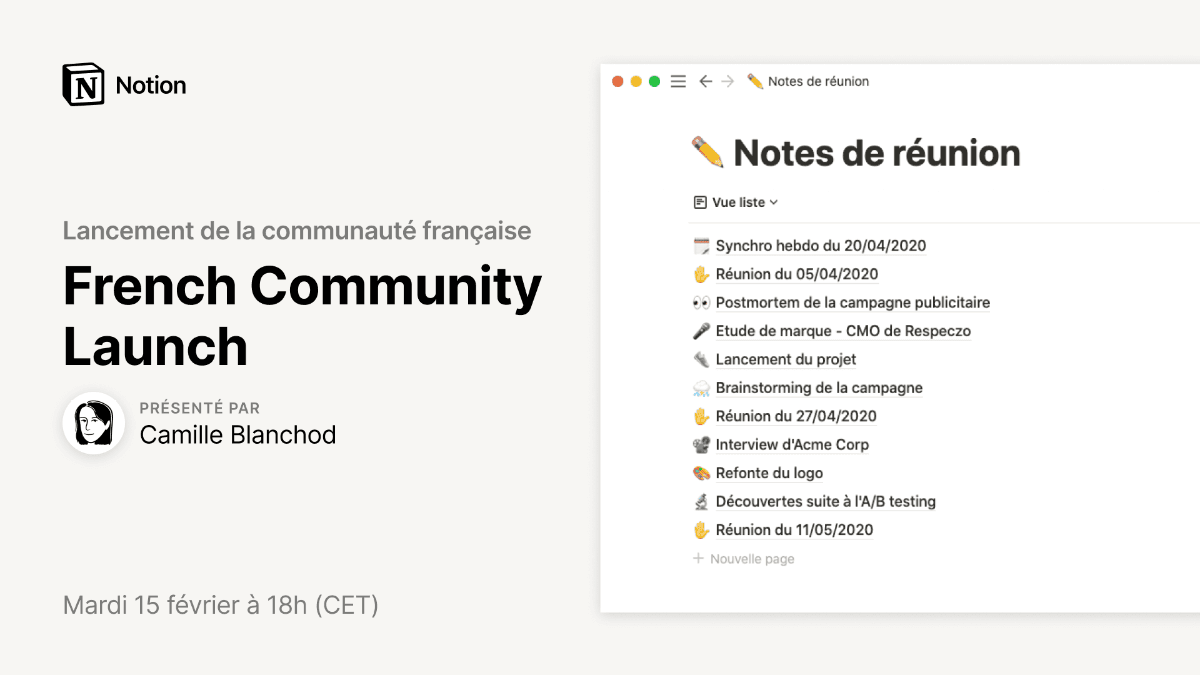Image resolution: width=1200 pixels, height=675 pixels.
Task: Click the French Community Launch heading
Action: (x=303, y=316)
